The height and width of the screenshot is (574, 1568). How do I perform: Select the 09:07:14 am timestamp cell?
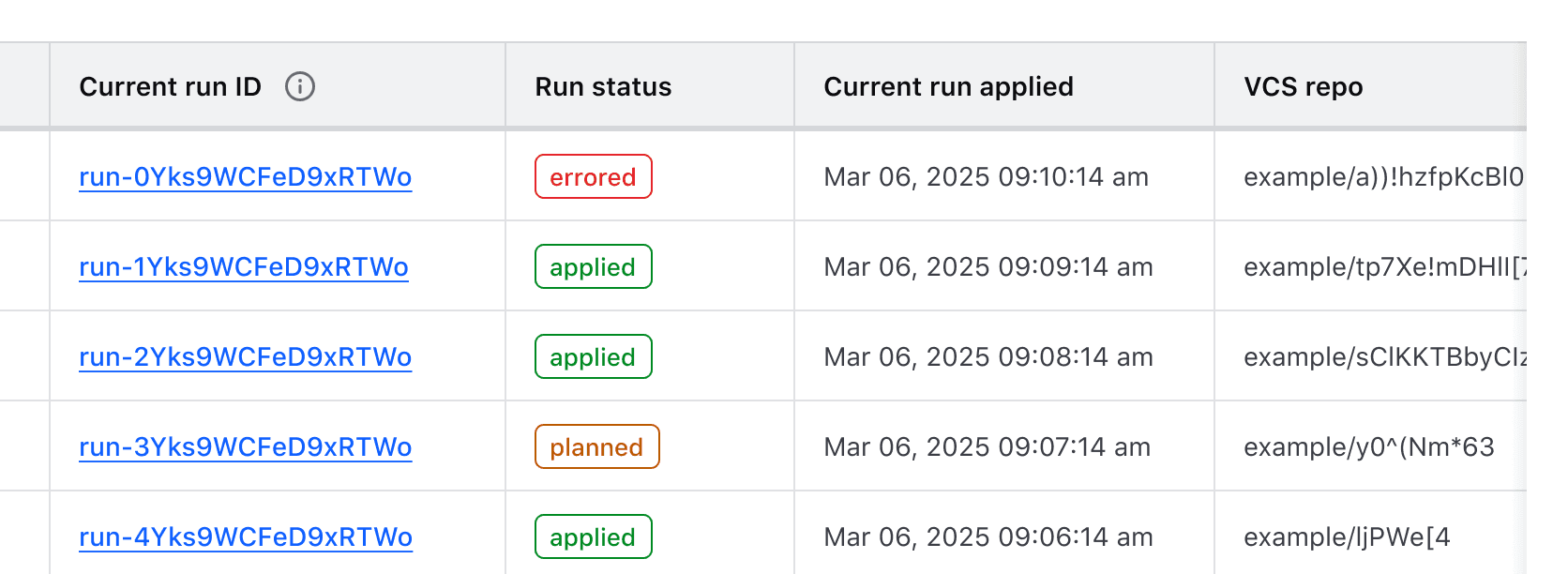987,447
